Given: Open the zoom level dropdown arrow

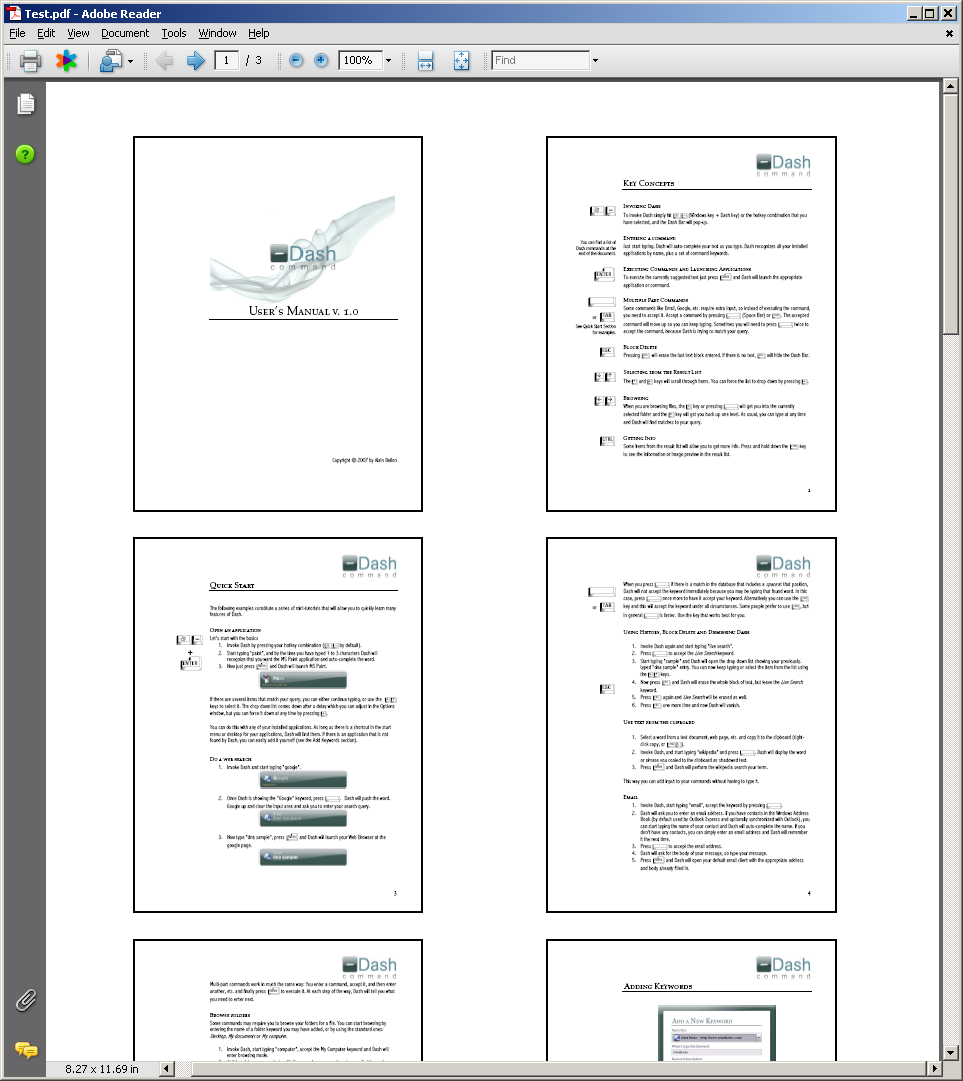Looking at the screenshot, I should click(x=388, y=61).
